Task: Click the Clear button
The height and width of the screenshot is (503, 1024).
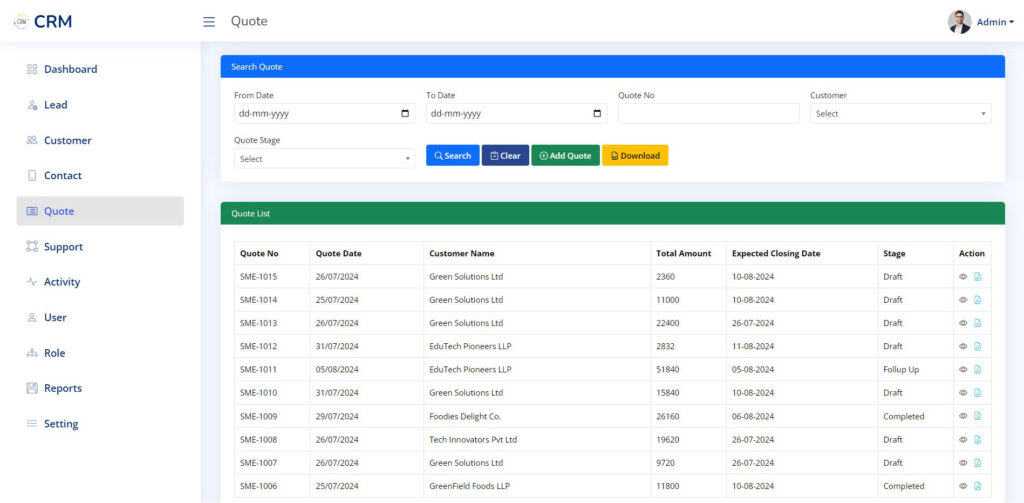Action: (505, 155)
